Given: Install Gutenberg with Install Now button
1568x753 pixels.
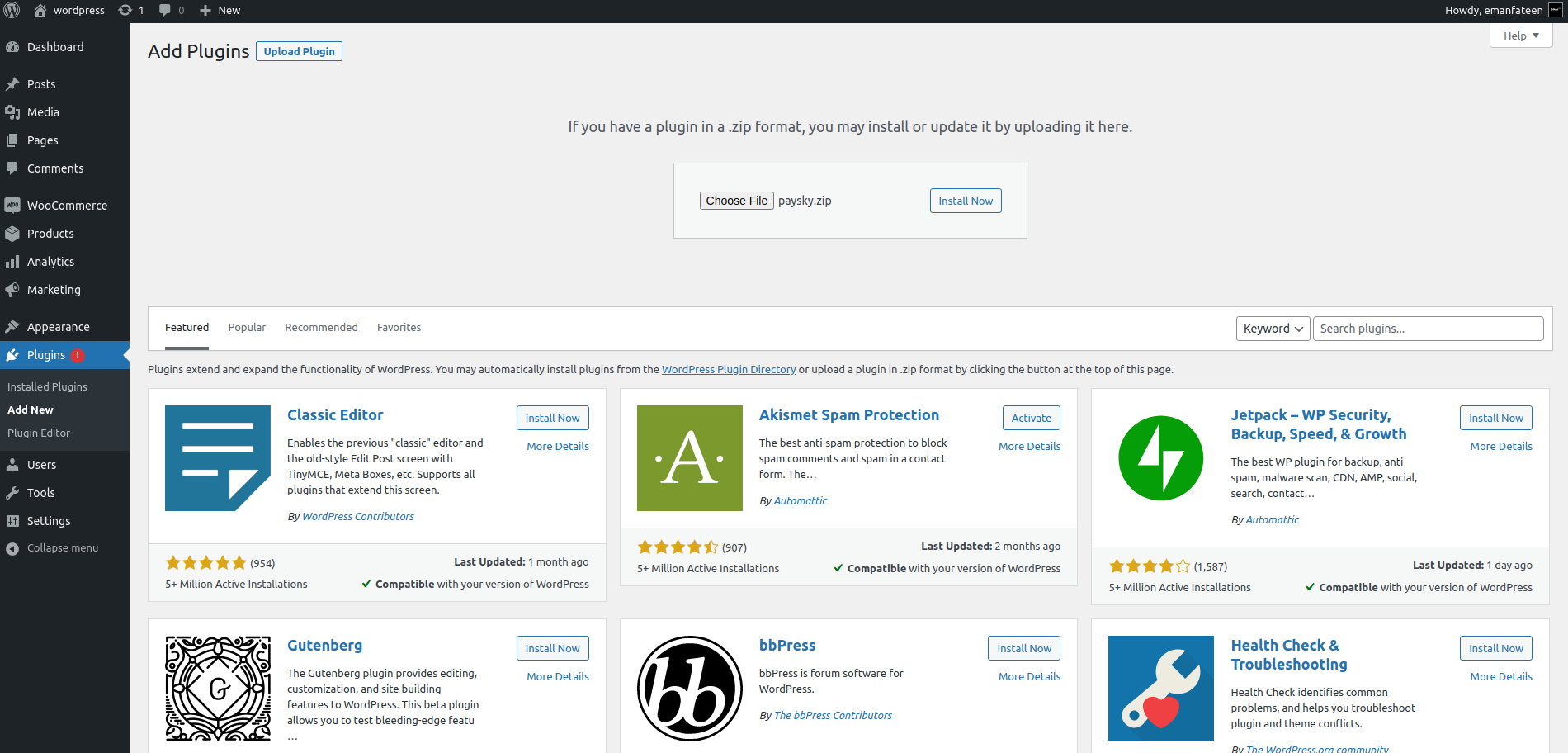Looking at the screenshot, I should (553, 648).
